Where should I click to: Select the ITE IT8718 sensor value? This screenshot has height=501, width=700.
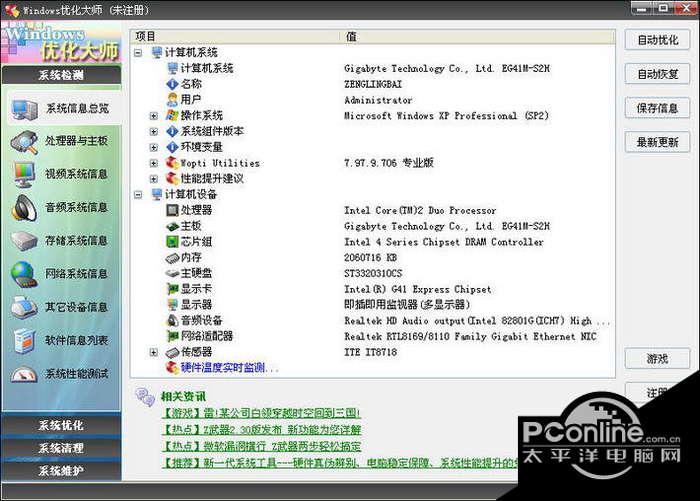[370, 352]
